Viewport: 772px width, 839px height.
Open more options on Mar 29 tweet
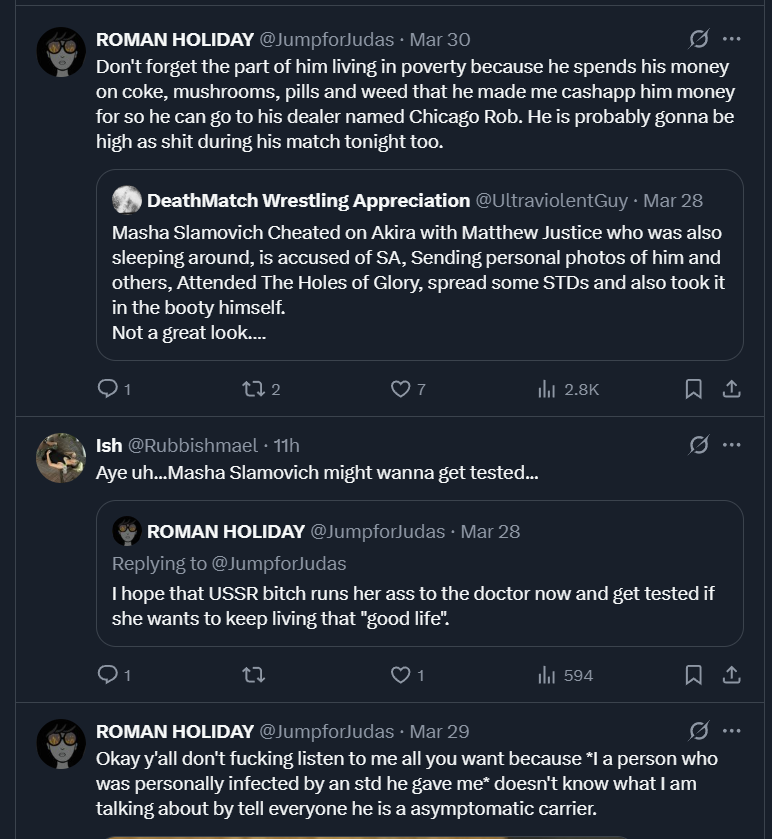(x=732, y=731)
